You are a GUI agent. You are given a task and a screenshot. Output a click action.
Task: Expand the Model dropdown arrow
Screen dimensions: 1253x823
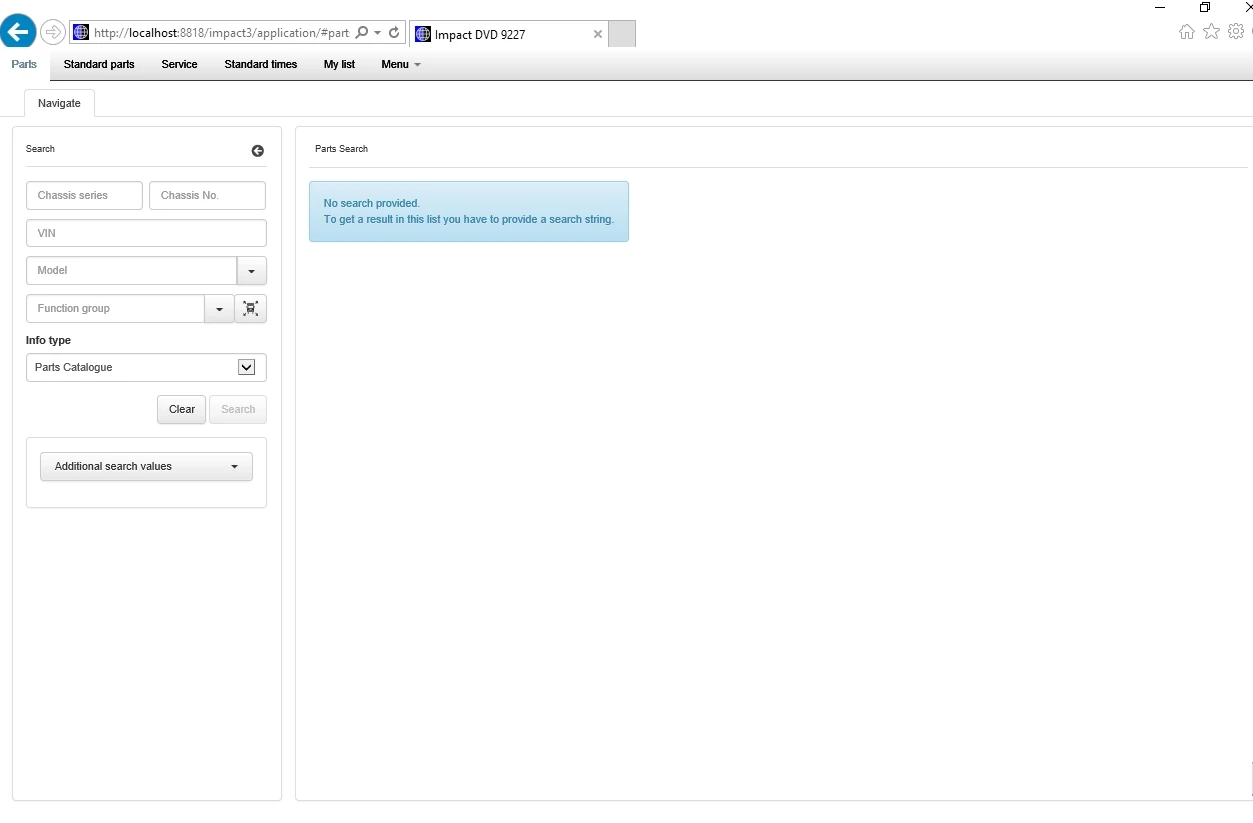click(252, 271)
